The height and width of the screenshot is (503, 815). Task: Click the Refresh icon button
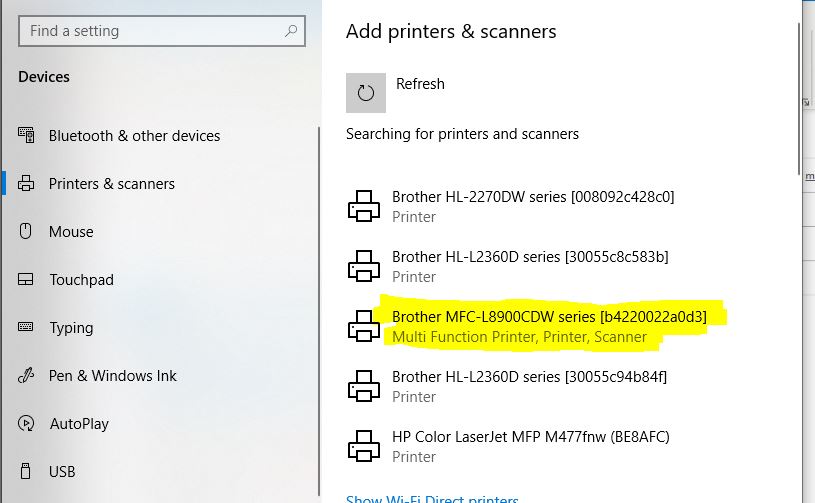pos(366,93)
